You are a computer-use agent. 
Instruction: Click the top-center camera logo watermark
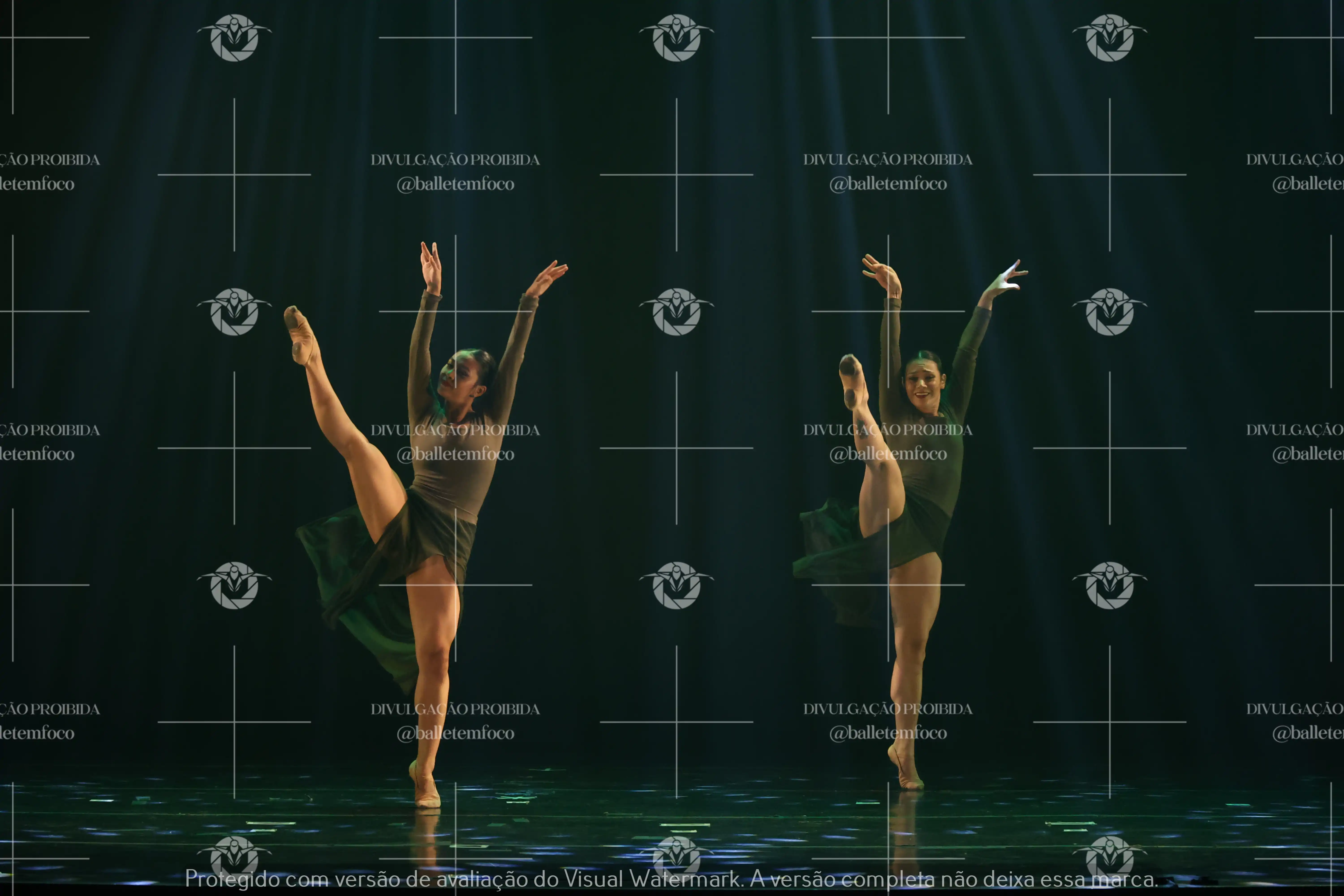(676, 38)
